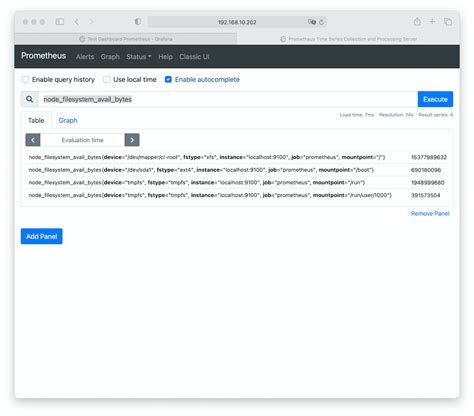Image resolution: width=474 pixels, height=416 pixels.
Task: Open the translate icon in address bar
Action: tap(312, 22)
